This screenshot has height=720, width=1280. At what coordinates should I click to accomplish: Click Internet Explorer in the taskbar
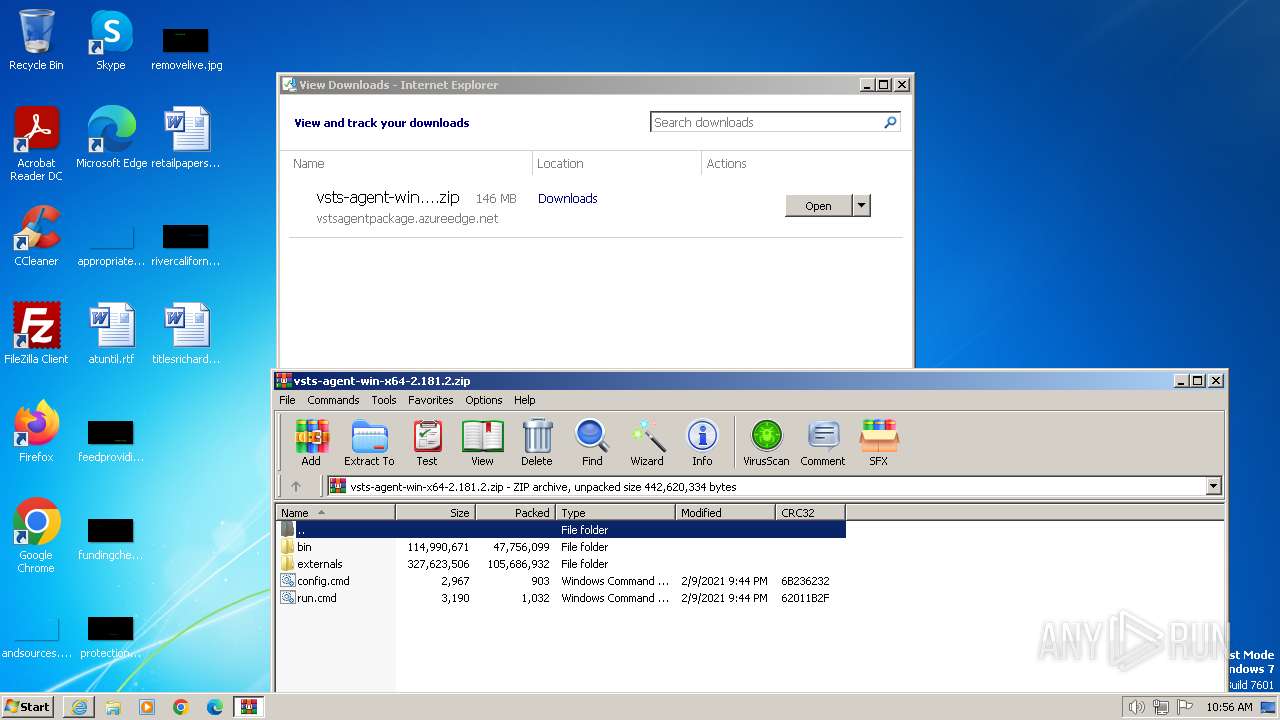(79, 707)
